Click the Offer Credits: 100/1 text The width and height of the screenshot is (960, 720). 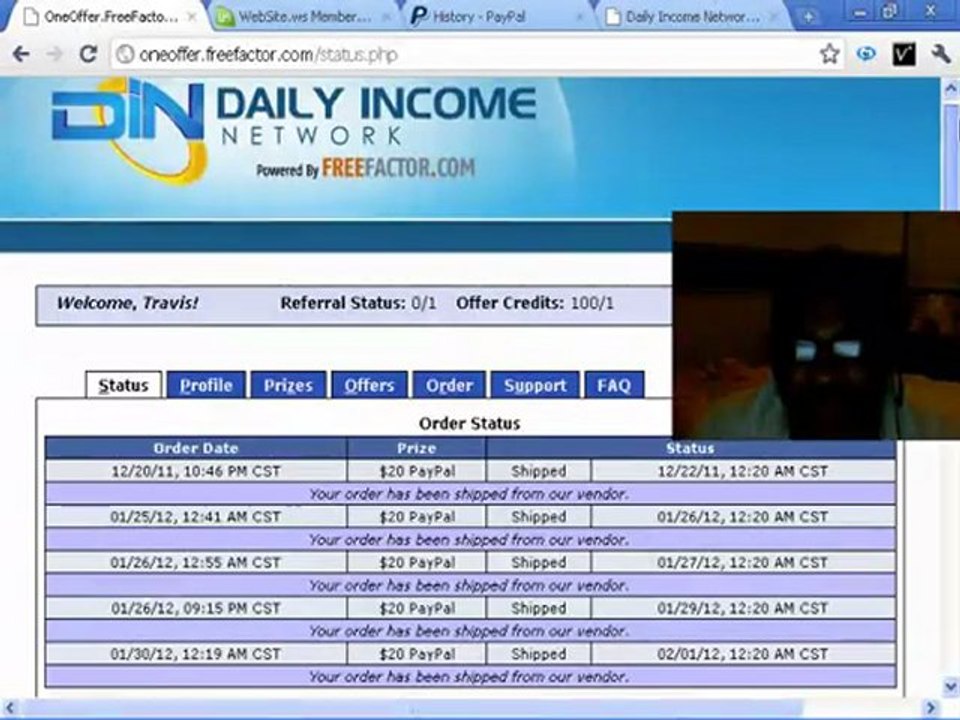coord(534,303)
